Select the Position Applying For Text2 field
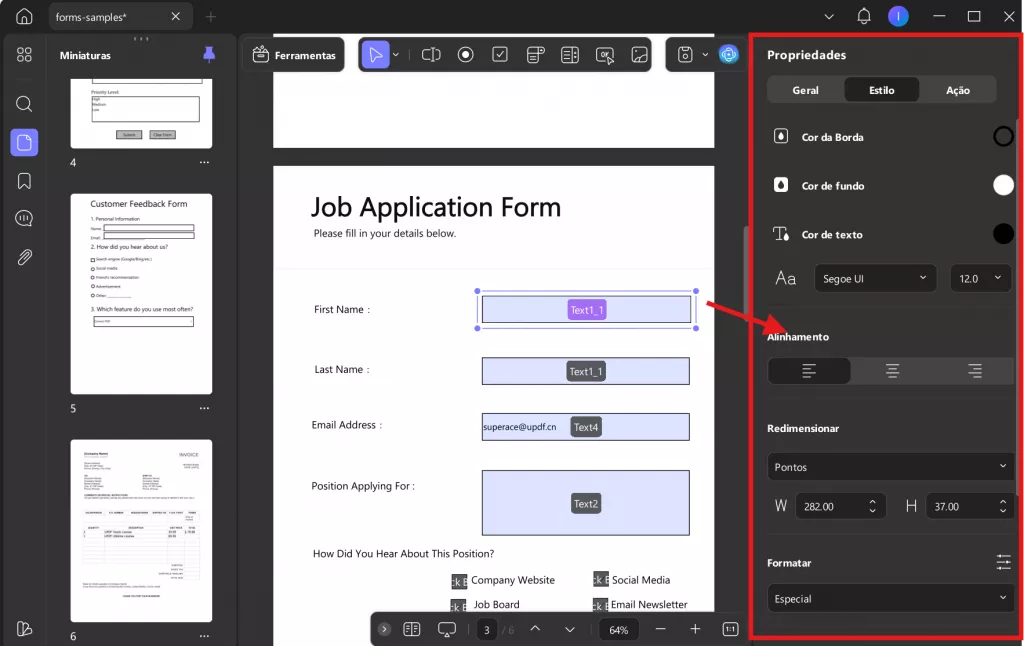Viewport: 1024px width, 646px height. tap(586, 503)
